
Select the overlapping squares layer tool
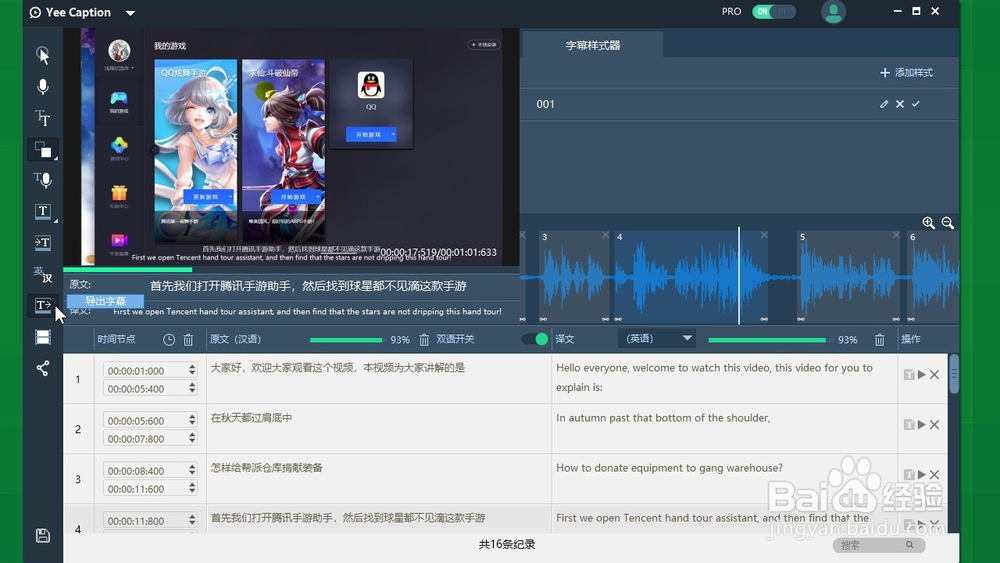(43, 149)
